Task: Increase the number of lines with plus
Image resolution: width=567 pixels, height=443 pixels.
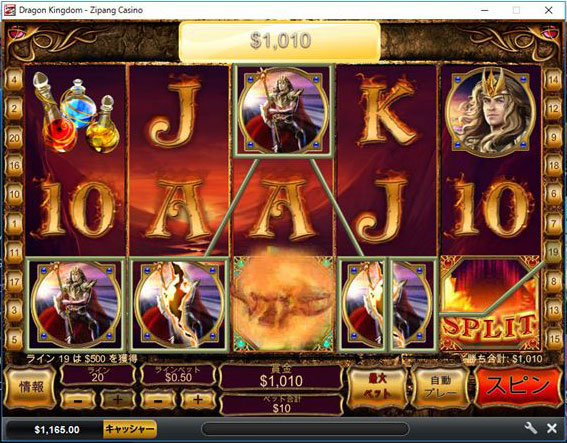Action: coord(118,400)
